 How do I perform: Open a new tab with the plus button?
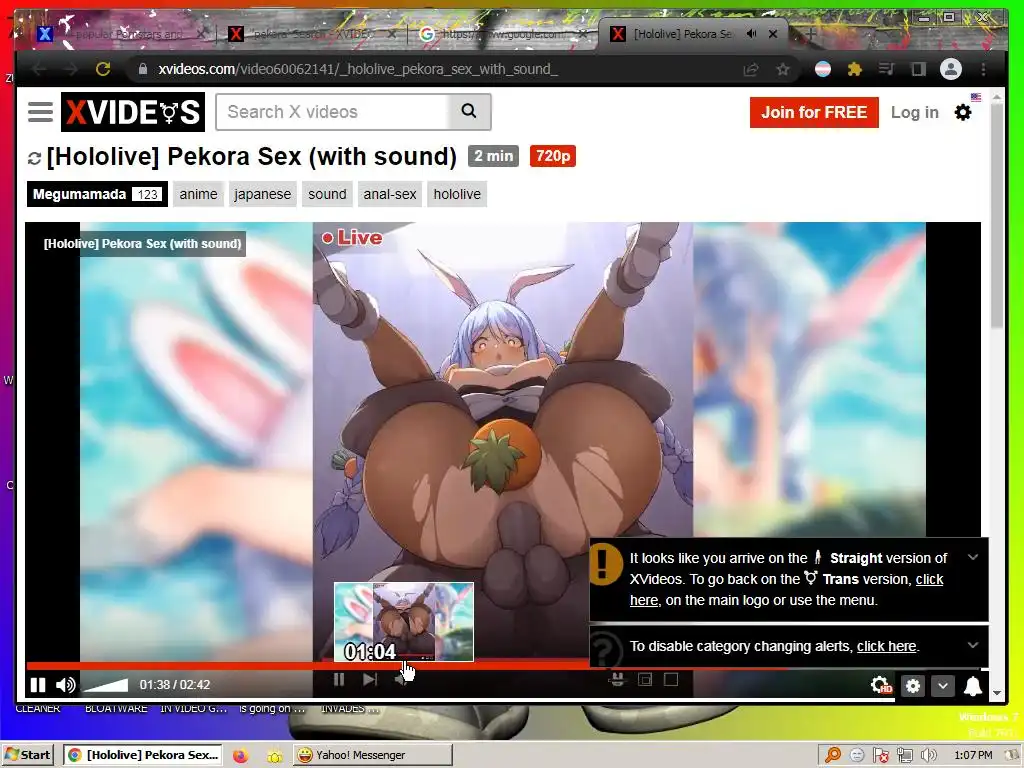(x=811, y=33)
